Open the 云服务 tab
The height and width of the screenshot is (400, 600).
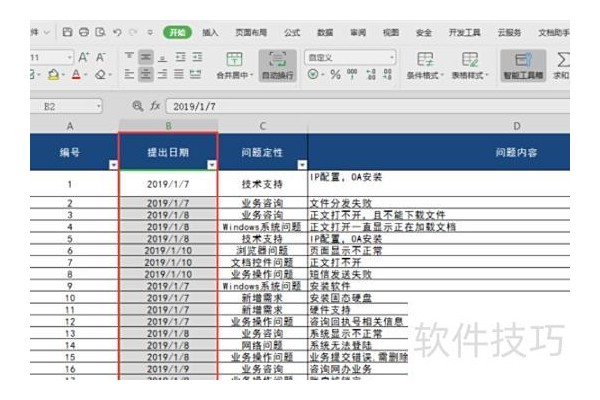coord(509,33)
